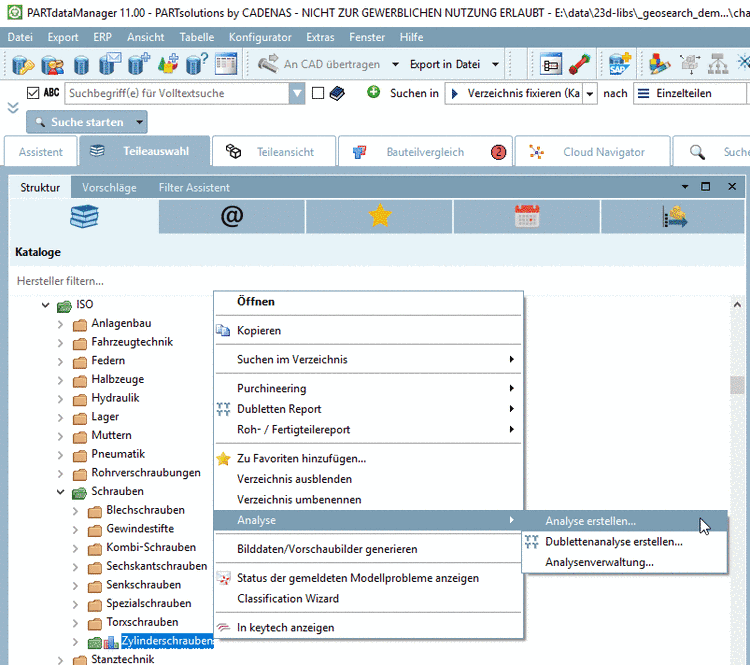Click the hierarchy structure icon in toolbar
This screenshot has width=750, height=665.
[718, 64]
